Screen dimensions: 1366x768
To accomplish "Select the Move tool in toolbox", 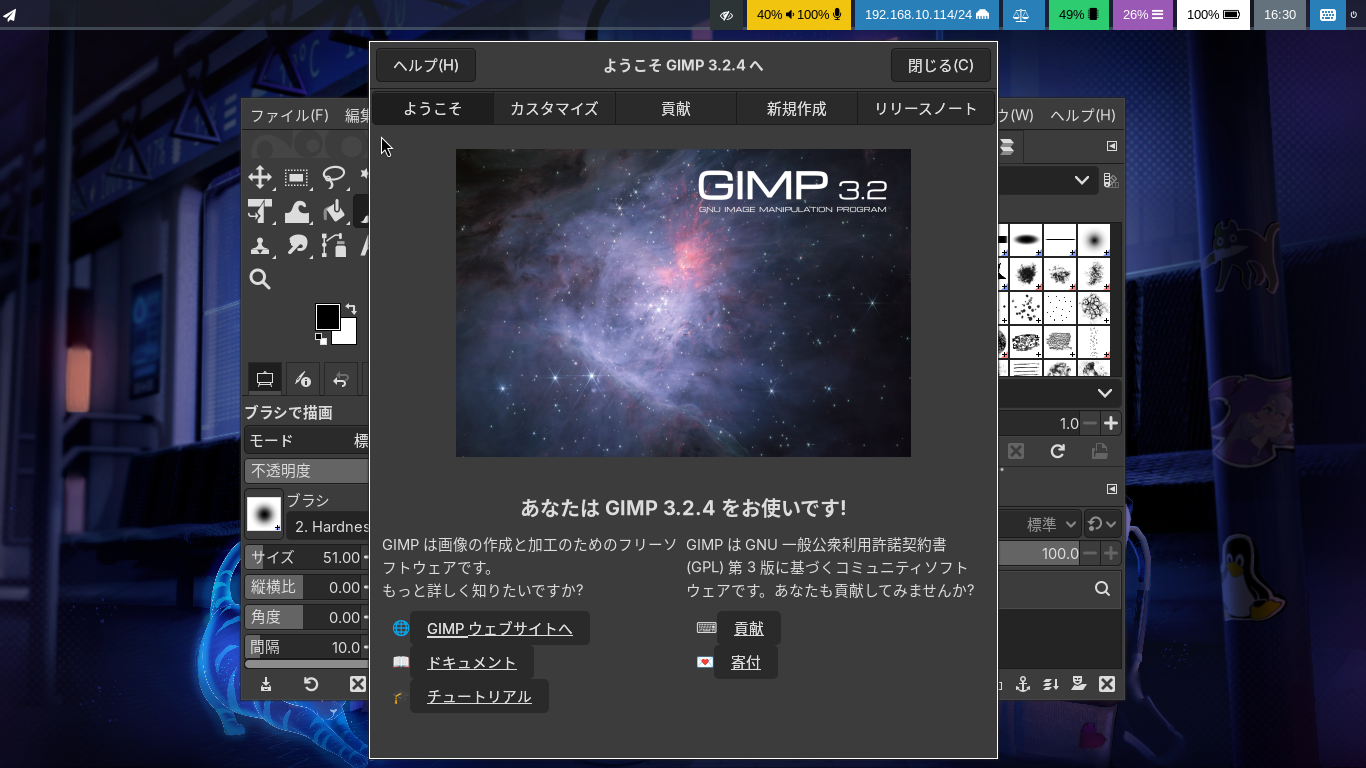I will click(x=260, y=178).
